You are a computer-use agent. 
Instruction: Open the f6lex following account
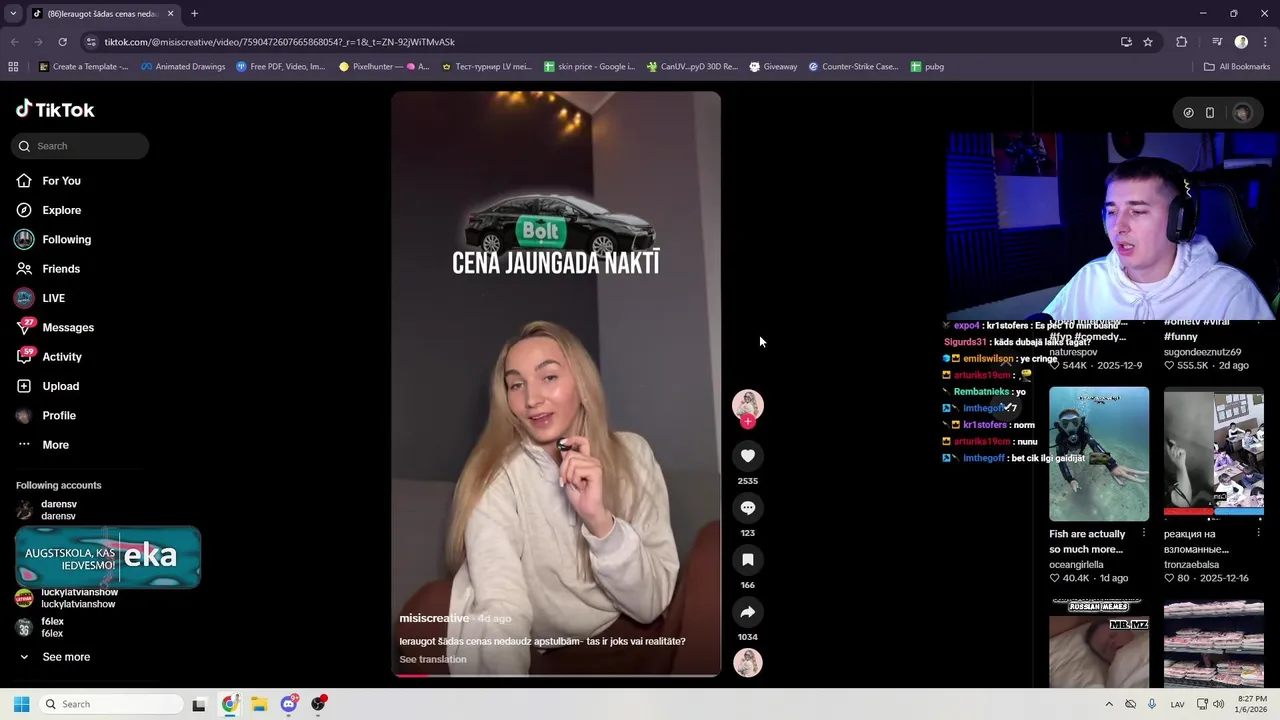coord(40,627)
